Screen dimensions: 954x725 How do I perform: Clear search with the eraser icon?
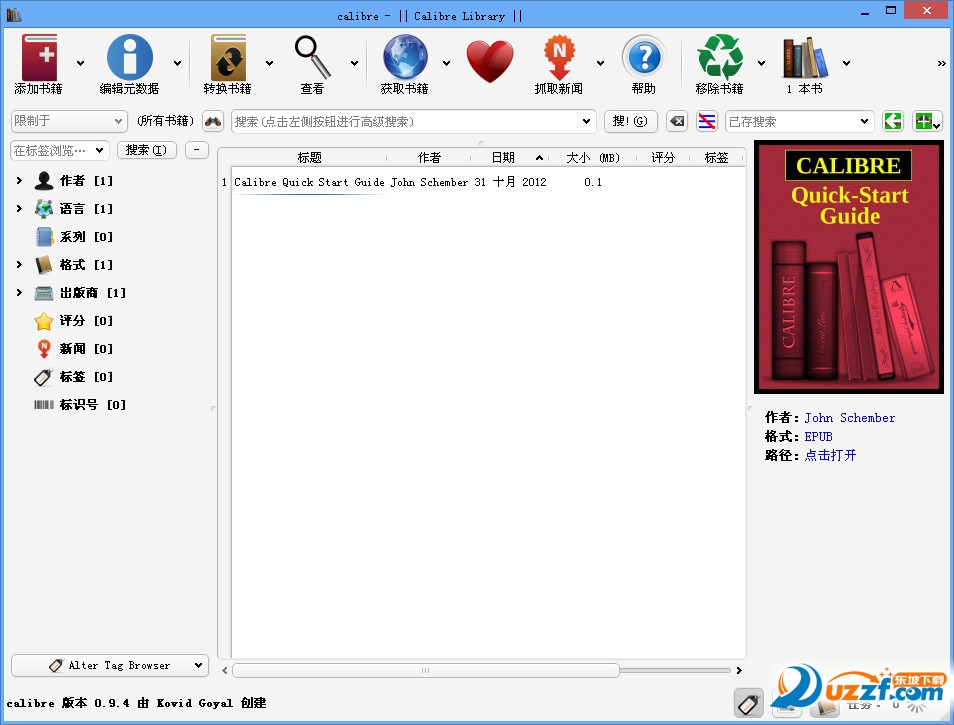tap(677, 121)
